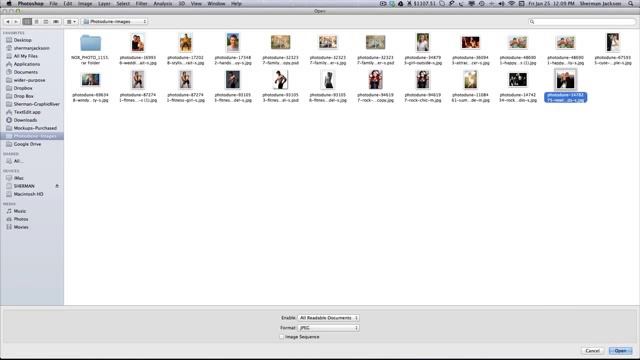Select the photodune-36094 attractive thumbnail

470,42
